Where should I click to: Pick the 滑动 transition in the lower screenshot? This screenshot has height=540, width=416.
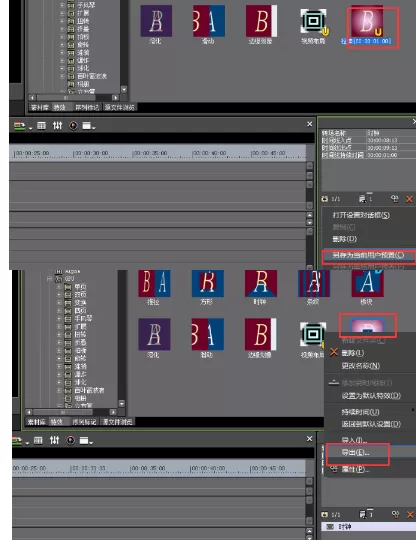click(x=208, y=334)
